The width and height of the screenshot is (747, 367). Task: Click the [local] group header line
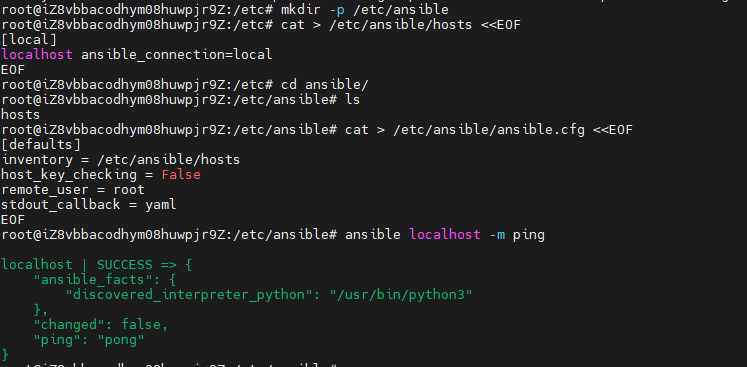click(29, 39)
